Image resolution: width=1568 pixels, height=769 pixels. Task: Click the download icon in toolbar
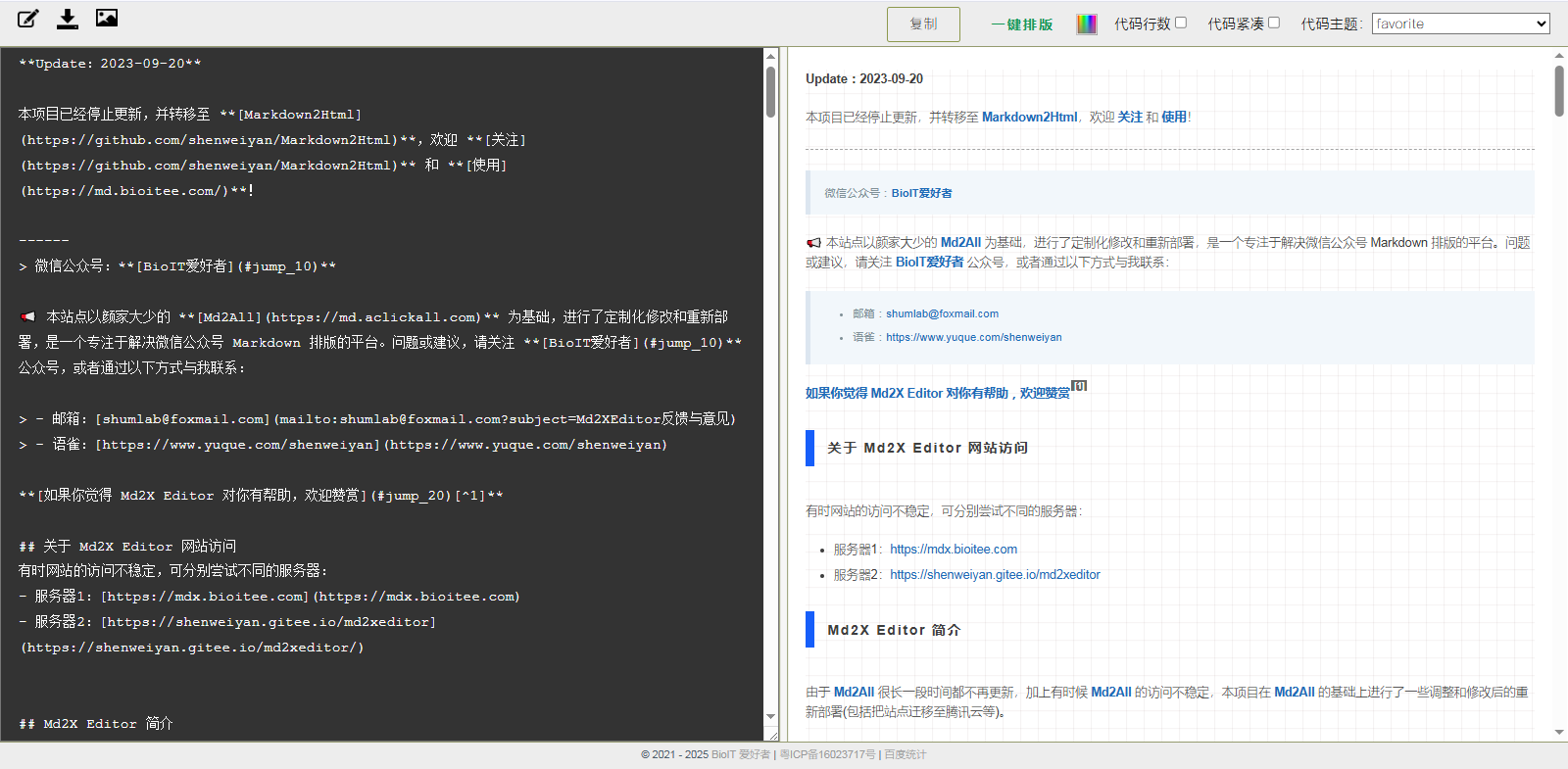[68, 19]
